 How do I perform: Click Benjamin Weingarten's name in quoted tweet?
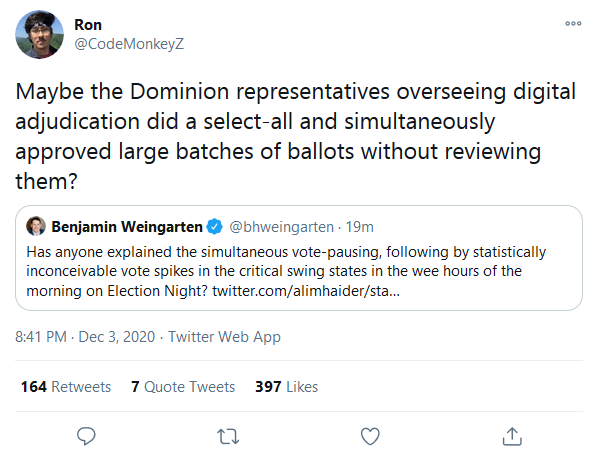click(x=127, y=227)
